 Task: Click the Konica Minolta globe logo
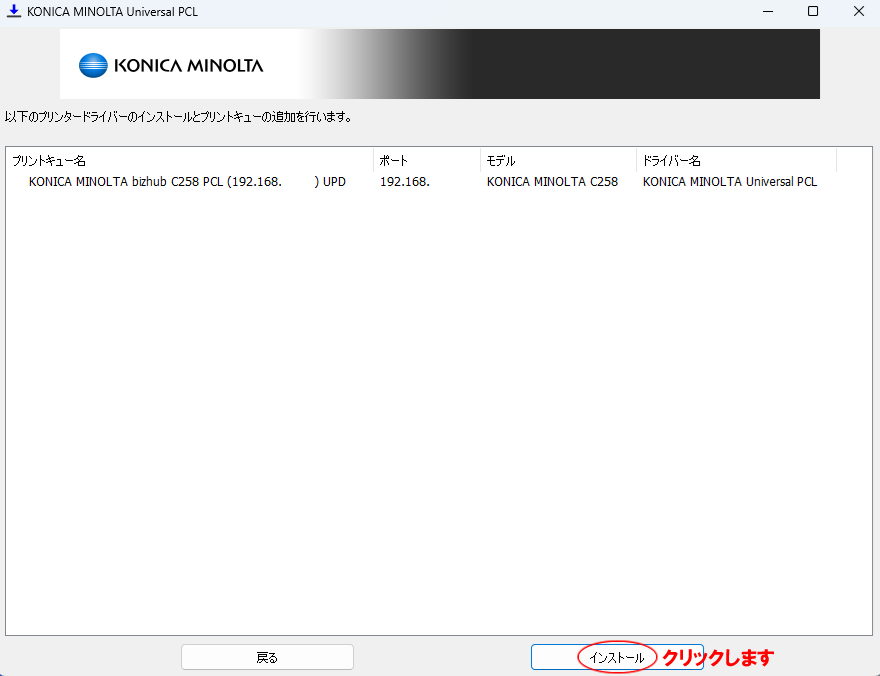click(93, 65)
